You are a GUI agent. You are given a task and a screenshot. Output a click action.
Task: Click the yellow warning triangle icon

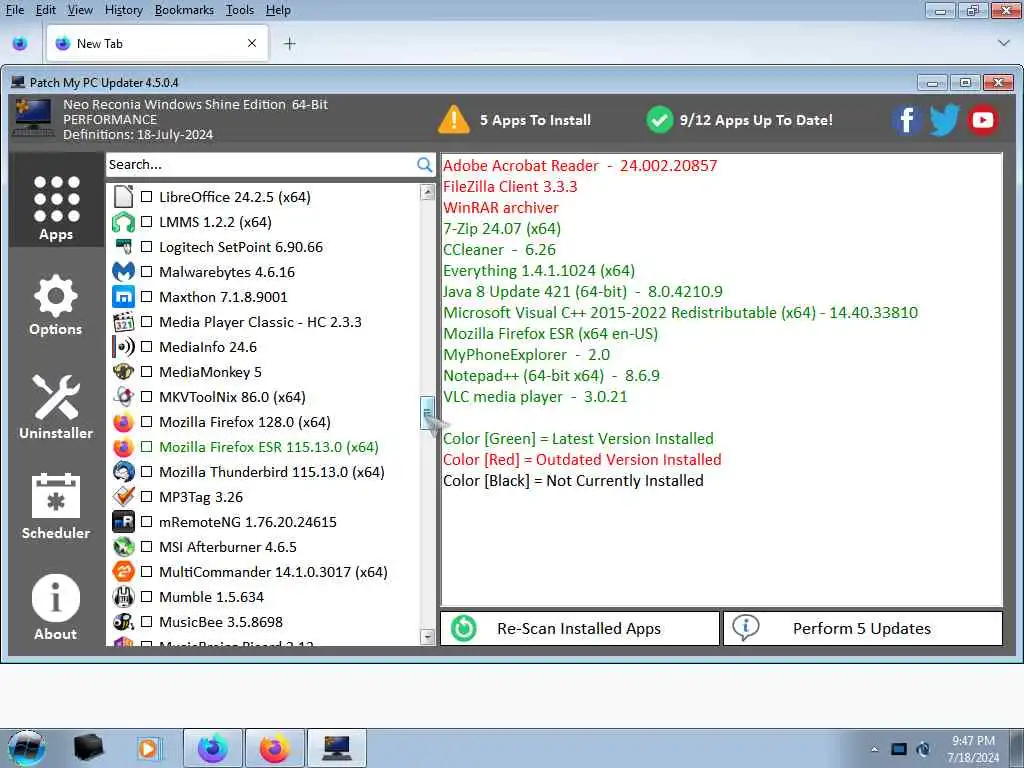click(454, 120)
